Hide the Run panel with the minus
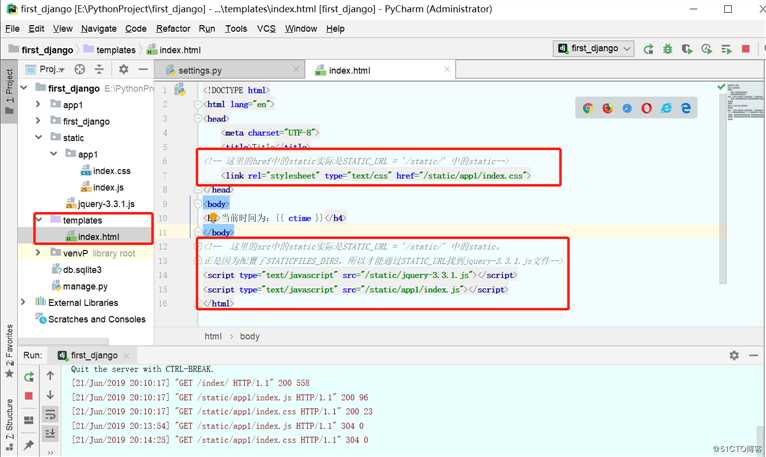This screenshot has height=457, width=766. (x=754, y=355)
